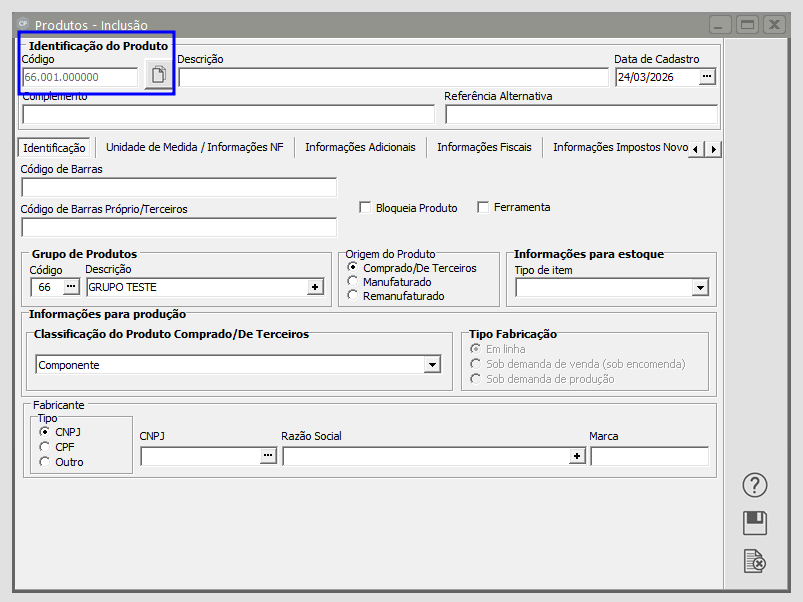The height and width of the screenshot is (602, 803).
Task: Click the plus button beside GRUPO TESTE
Action: (x=316, y=287)
